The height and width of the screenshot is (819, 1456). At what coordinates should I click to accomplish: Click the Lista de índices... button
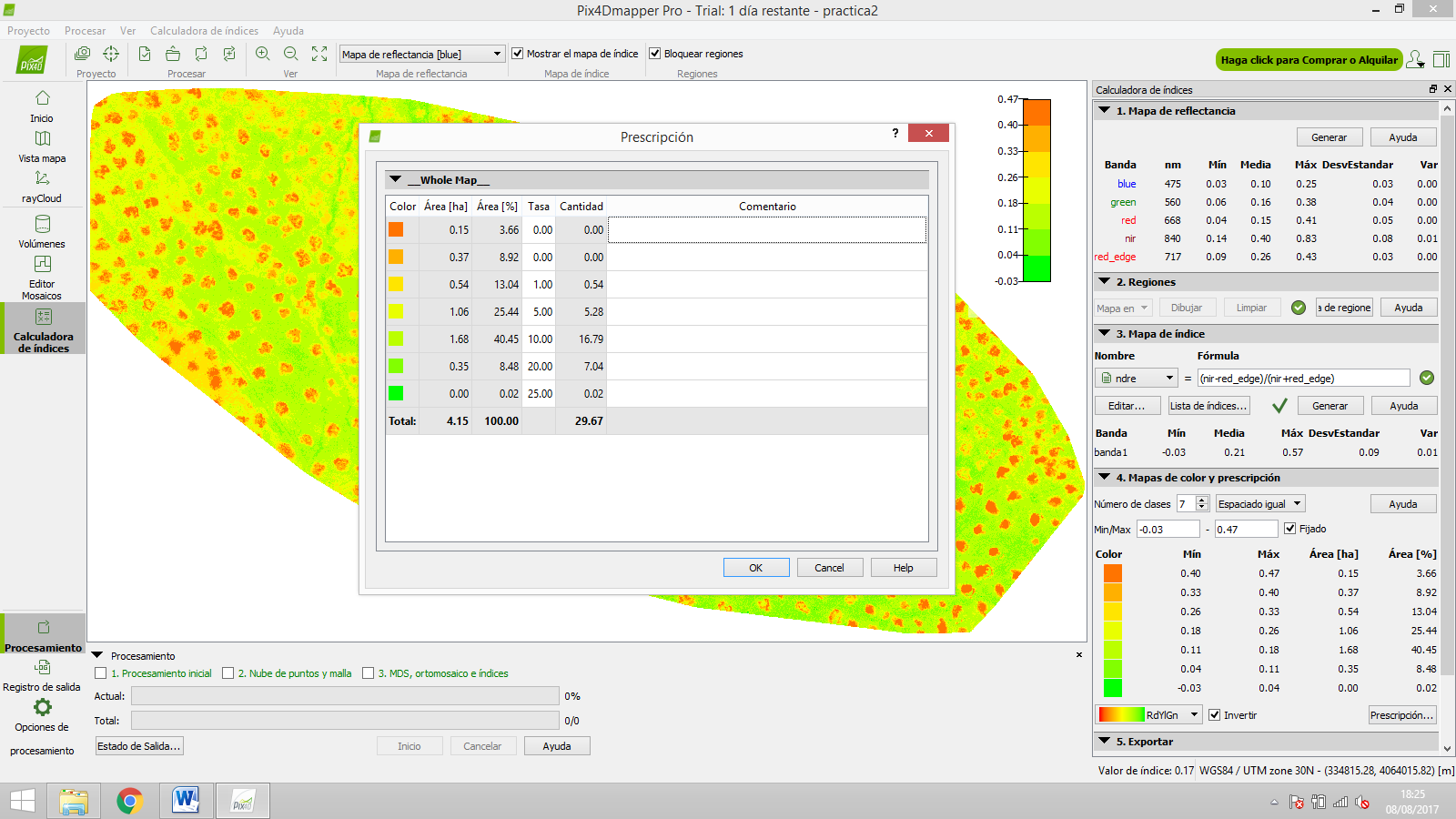(1208, 405)
